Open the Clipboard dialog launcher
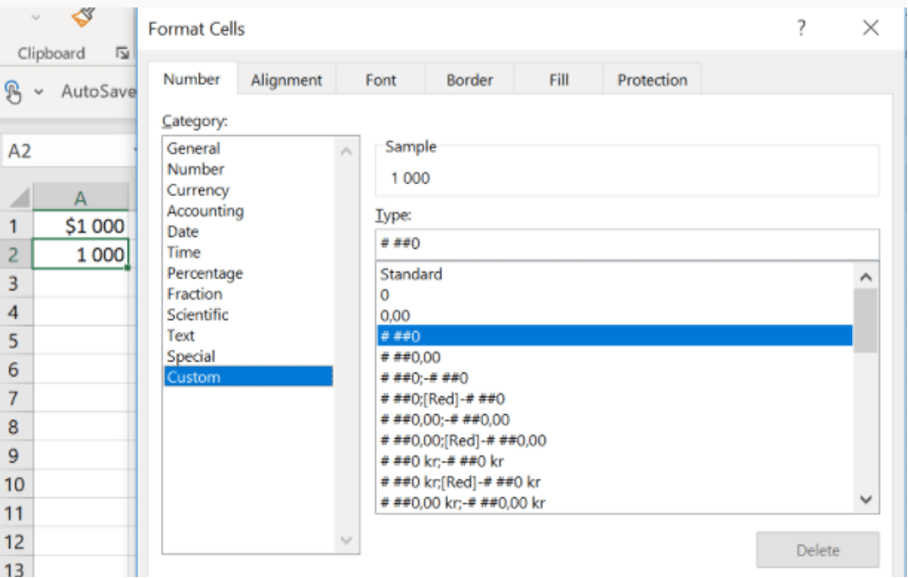Viewport: 908px width, 578px height. 122,53
